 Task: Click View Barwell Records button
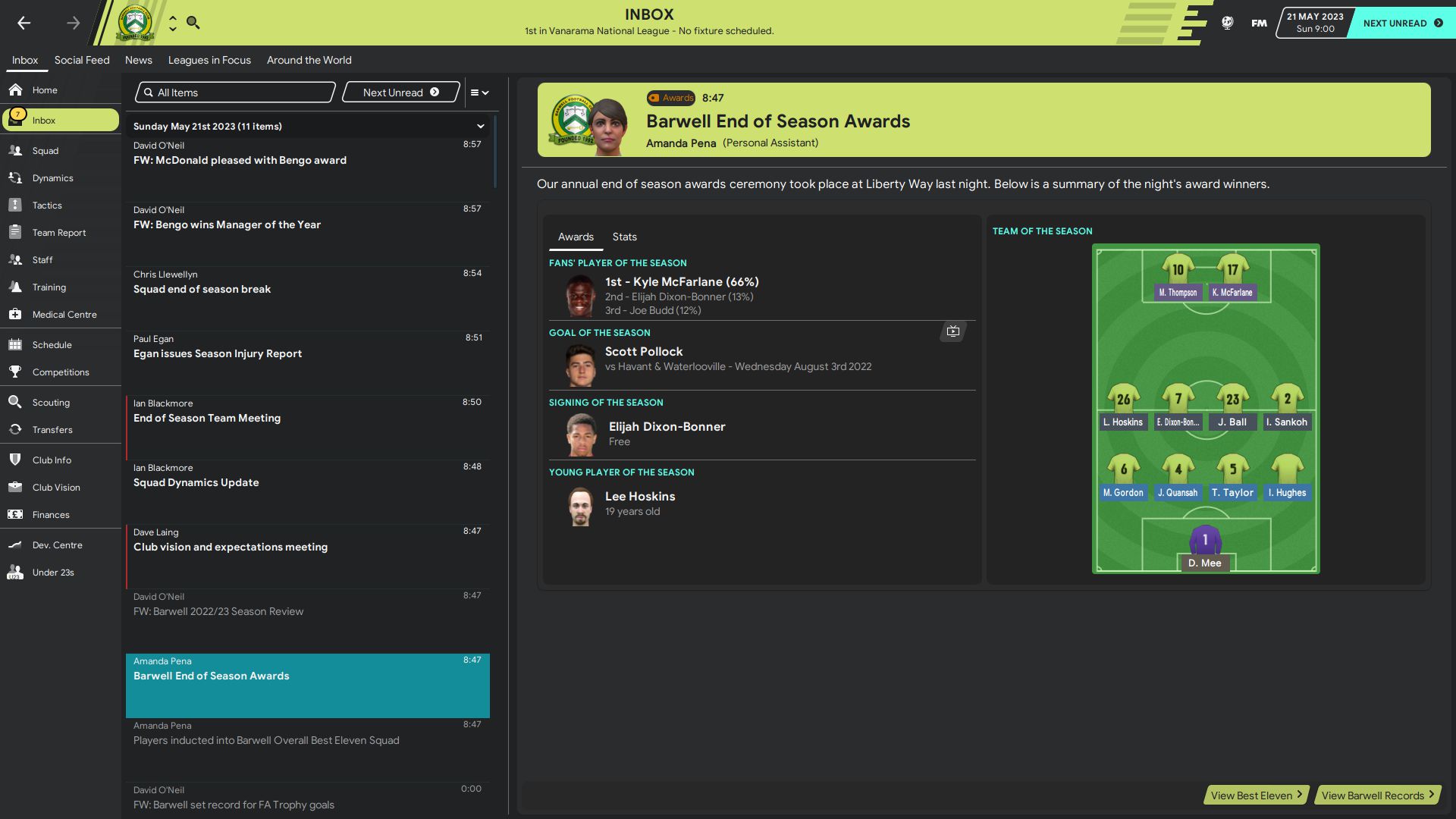click(1378, 795)
